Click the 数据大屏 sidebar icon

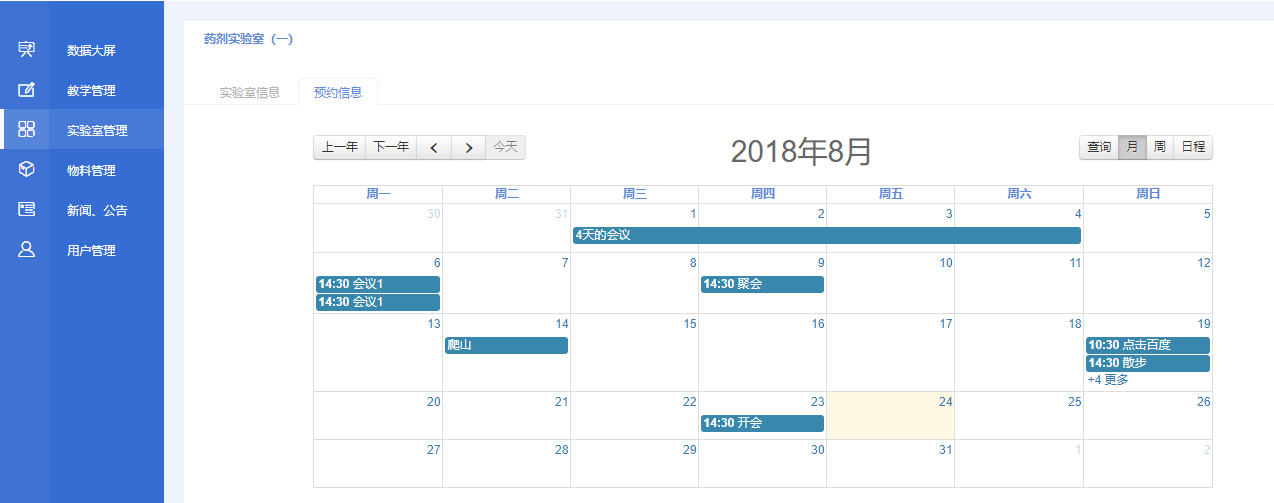pos(27,49)
